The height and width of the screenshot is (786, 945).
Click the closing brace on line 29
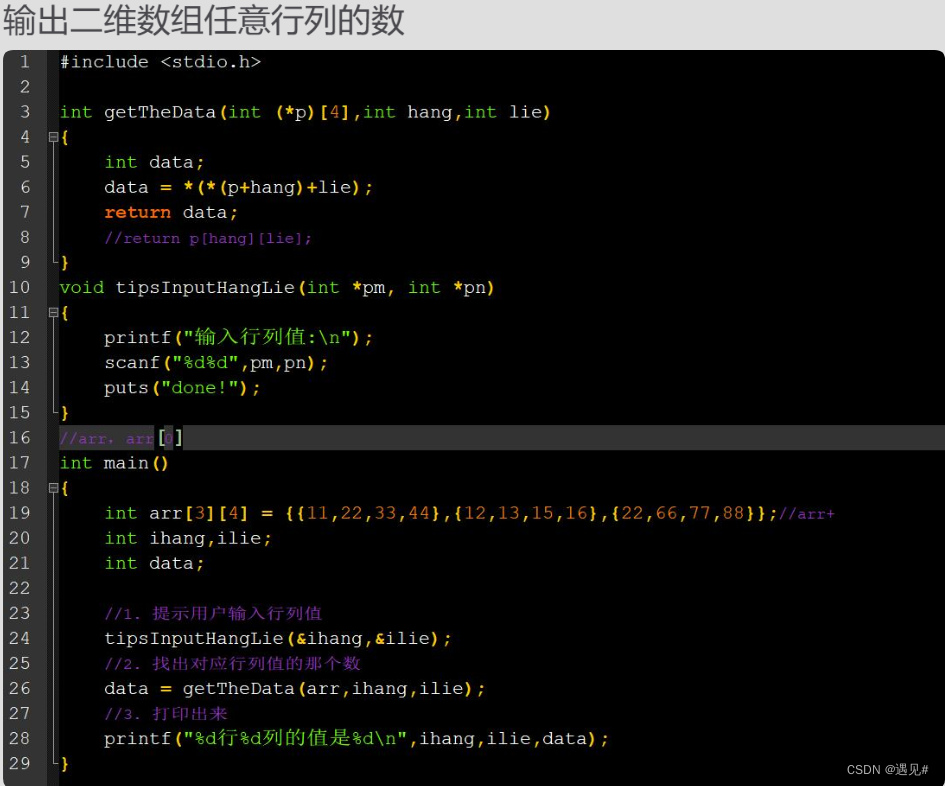[64, 764]
